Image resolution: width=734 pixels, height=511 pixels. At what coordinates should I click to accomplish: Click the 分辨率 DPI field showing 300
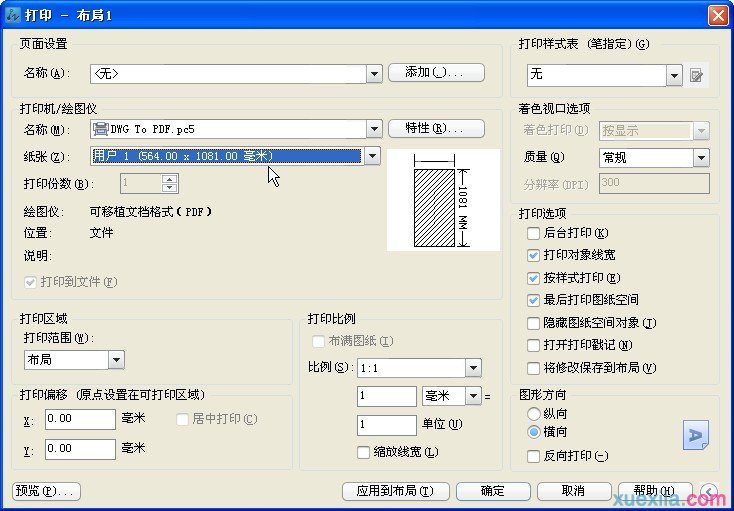point(654,183)
